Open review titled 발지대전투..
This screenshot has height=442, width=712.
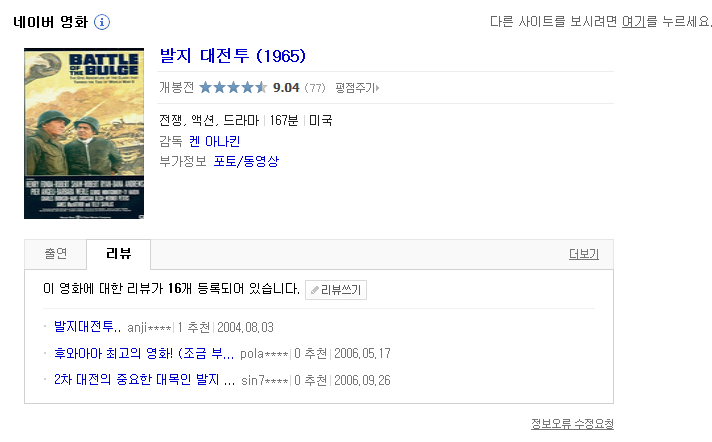[87, 327]
